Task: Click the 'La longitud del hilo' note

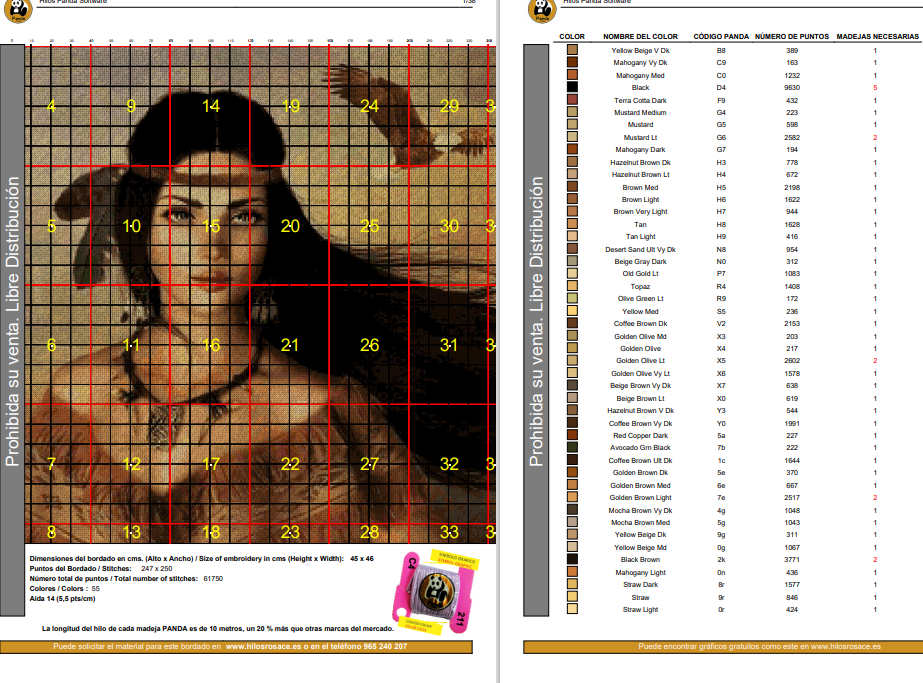Action: 218,629
